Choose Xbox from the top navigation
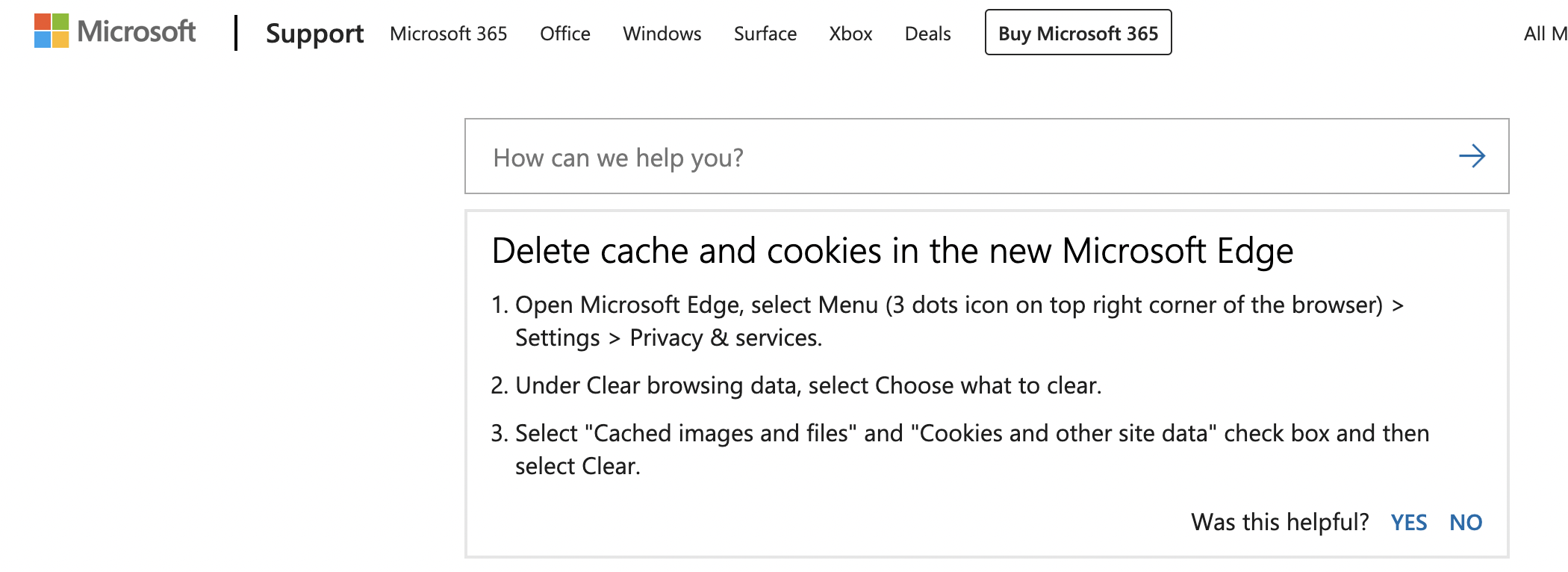Image resolution: width=1568 pixels, height=572 pixels. click(850, 34)
